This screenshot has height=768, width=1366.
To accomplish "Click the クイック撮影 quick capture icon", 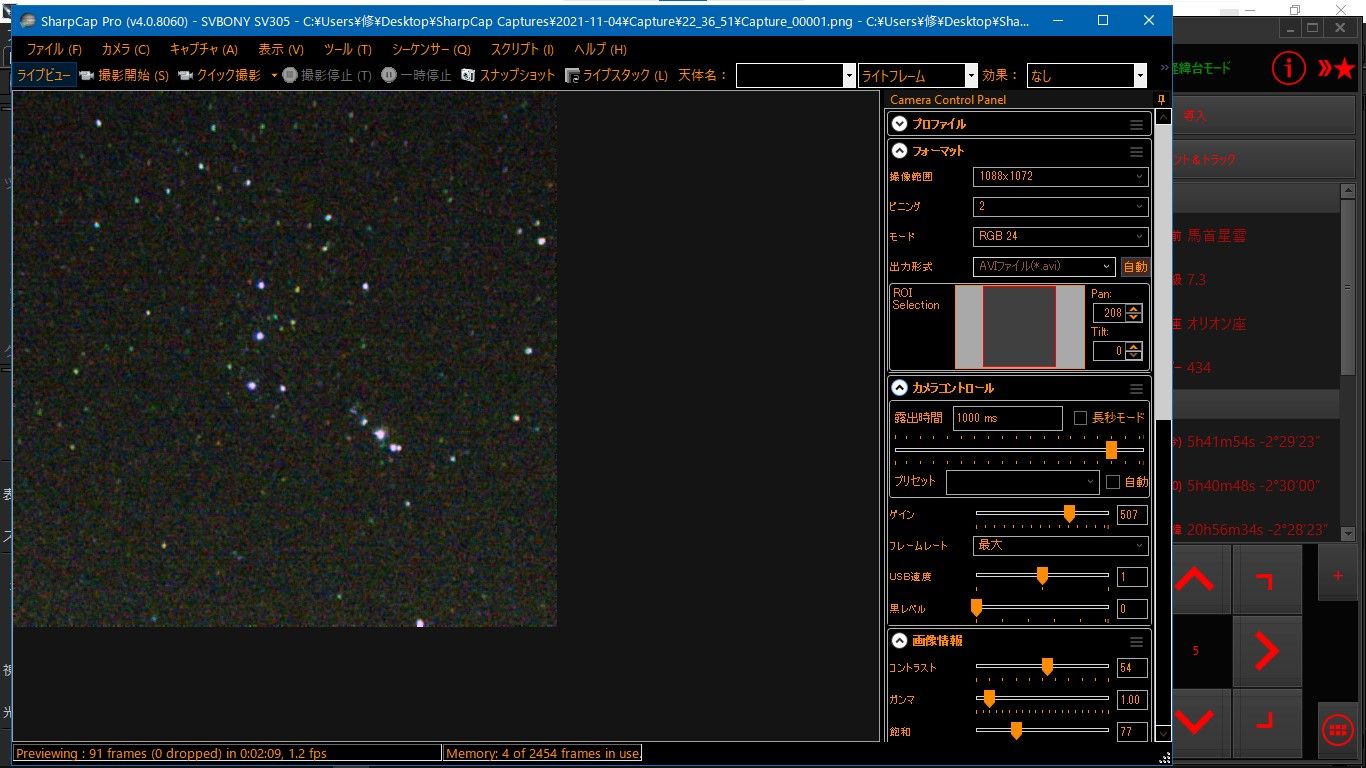I will [x=185, y=76].
